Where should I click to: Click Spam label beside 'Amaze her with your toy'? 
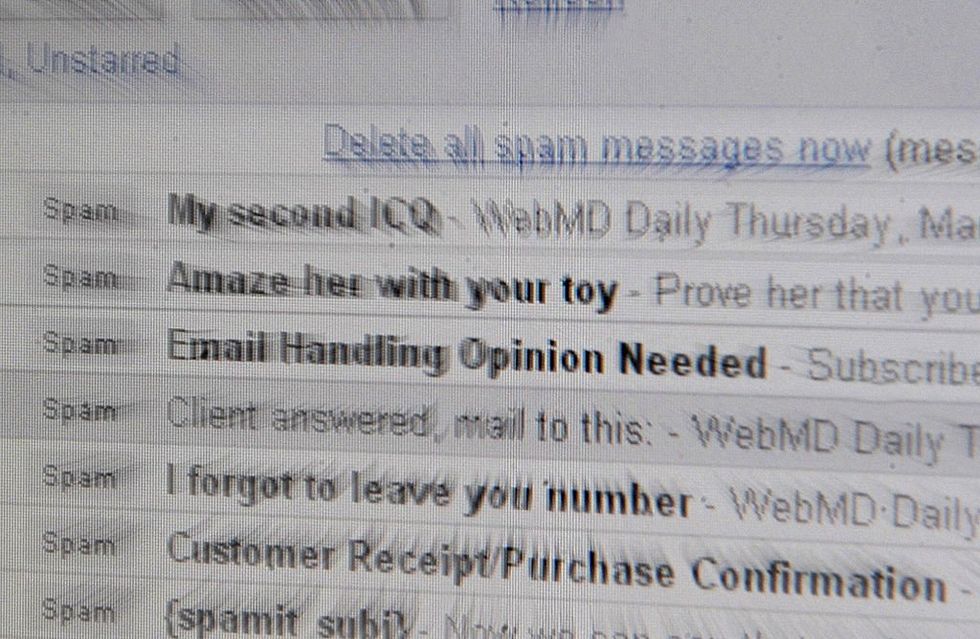click(80, 276)
